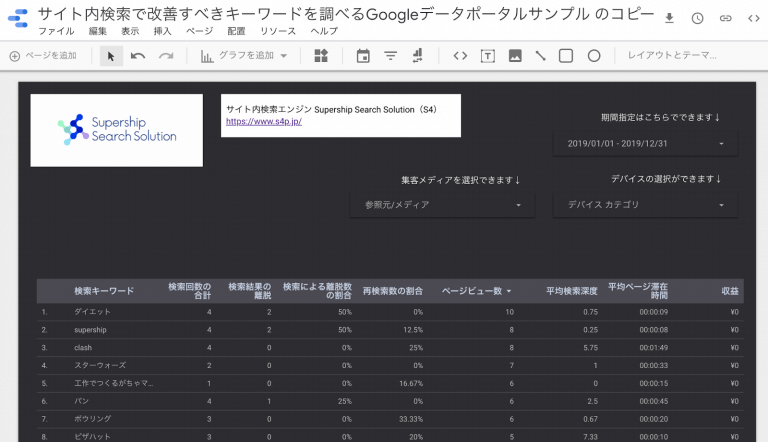
Task: Click the report title text
Action: (x=346, y=14)
